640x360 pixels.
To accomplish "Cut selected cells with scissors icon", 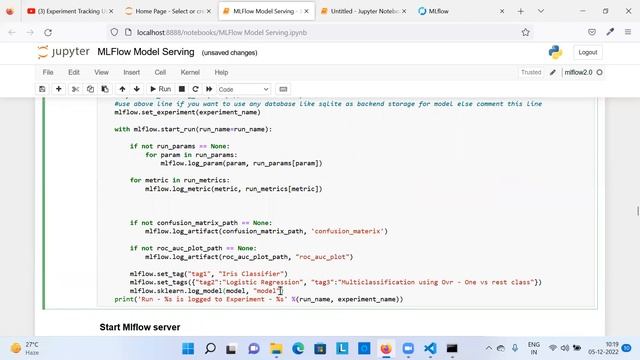I will [x=75, y=89].
